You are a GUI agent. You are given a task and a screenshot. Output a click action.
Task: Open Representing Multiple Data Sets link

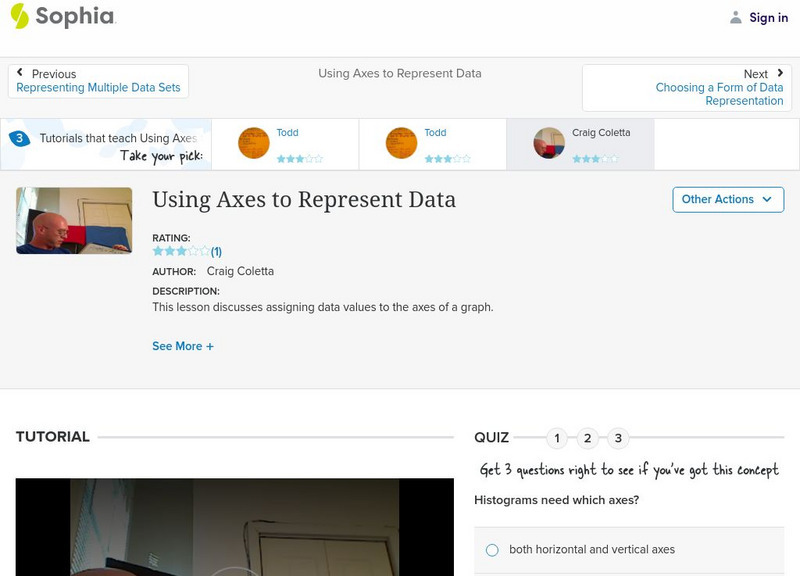pos(98,88)
